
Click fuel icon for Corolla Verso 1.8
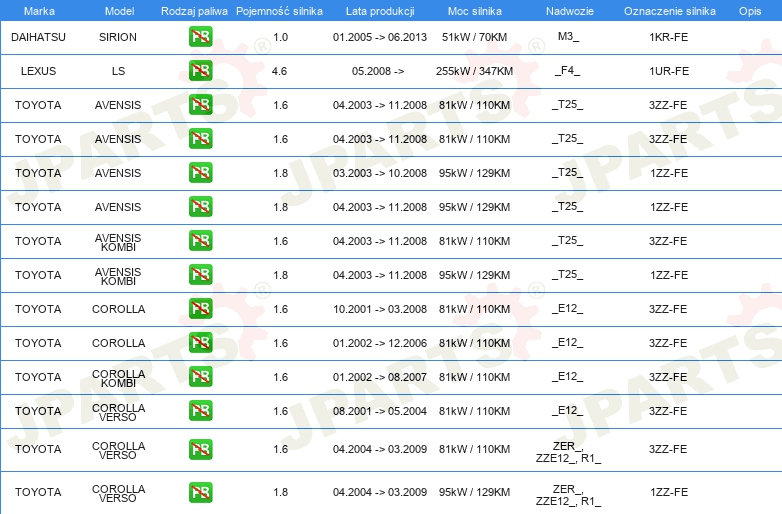(200, 492)
